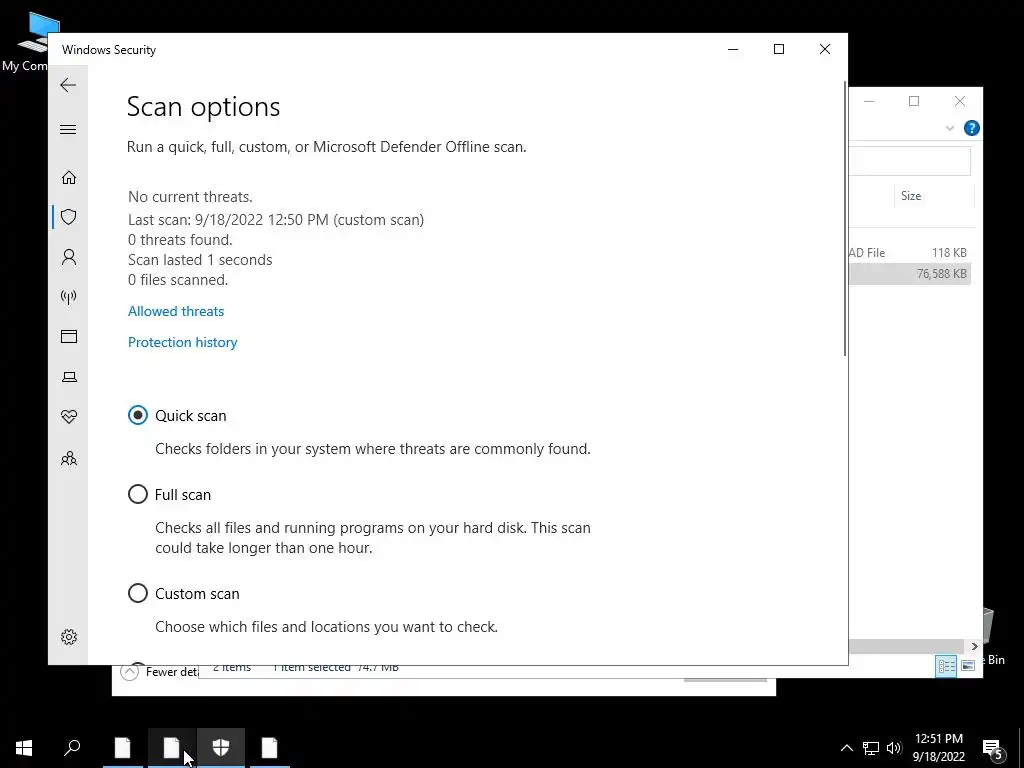This screenshot has width=1024, height=768.
Task: Open the Allowed threats link
Action: pos(176,312)
